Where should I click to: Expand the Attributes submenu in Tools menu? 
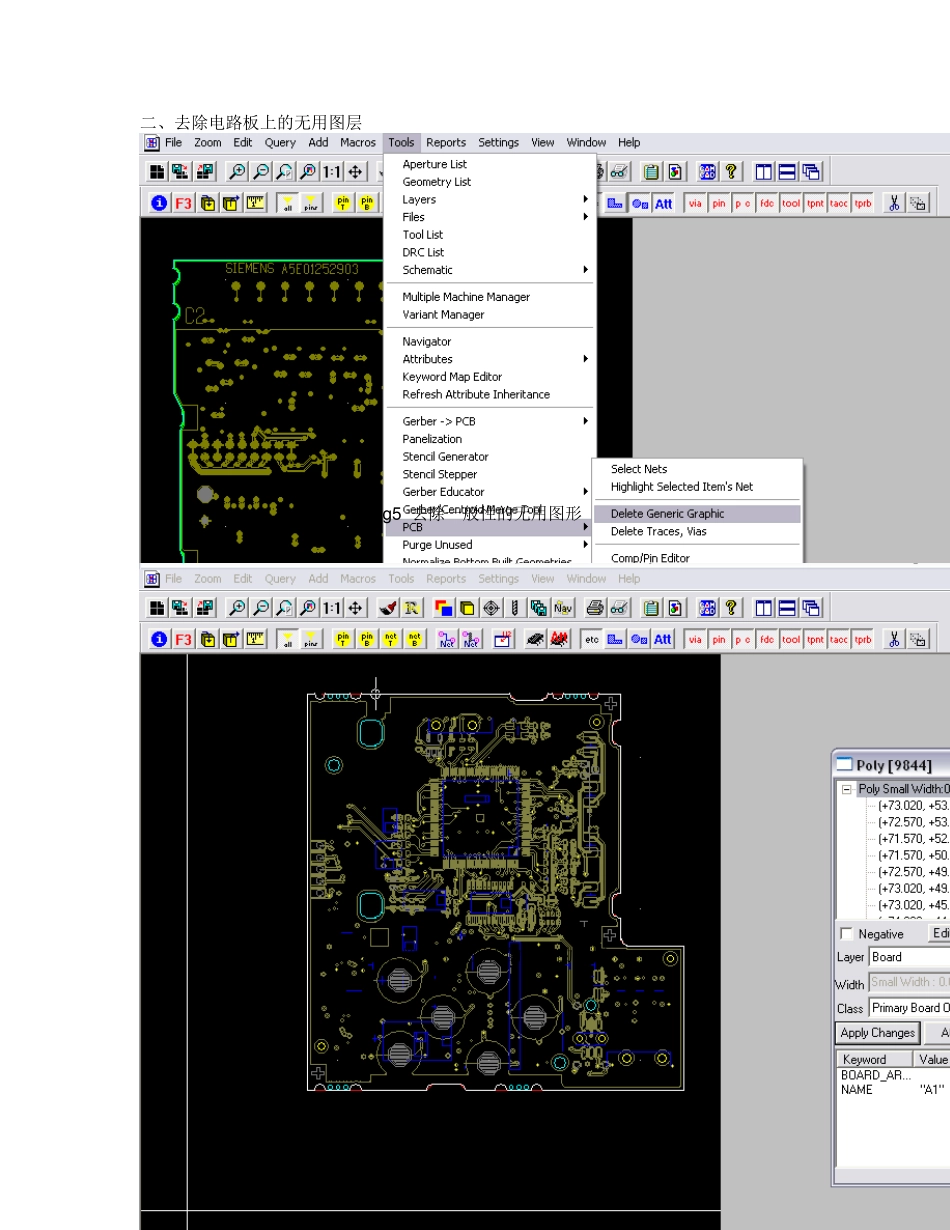pyautogui.click(x=490, y=359)
